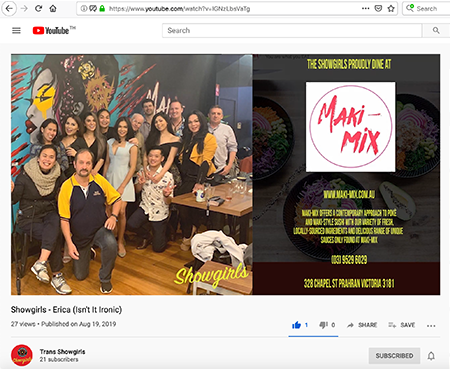Screen dimensions: 450x369
Task: Click the SUBSCRIBED button
Action: pos(394,356)
